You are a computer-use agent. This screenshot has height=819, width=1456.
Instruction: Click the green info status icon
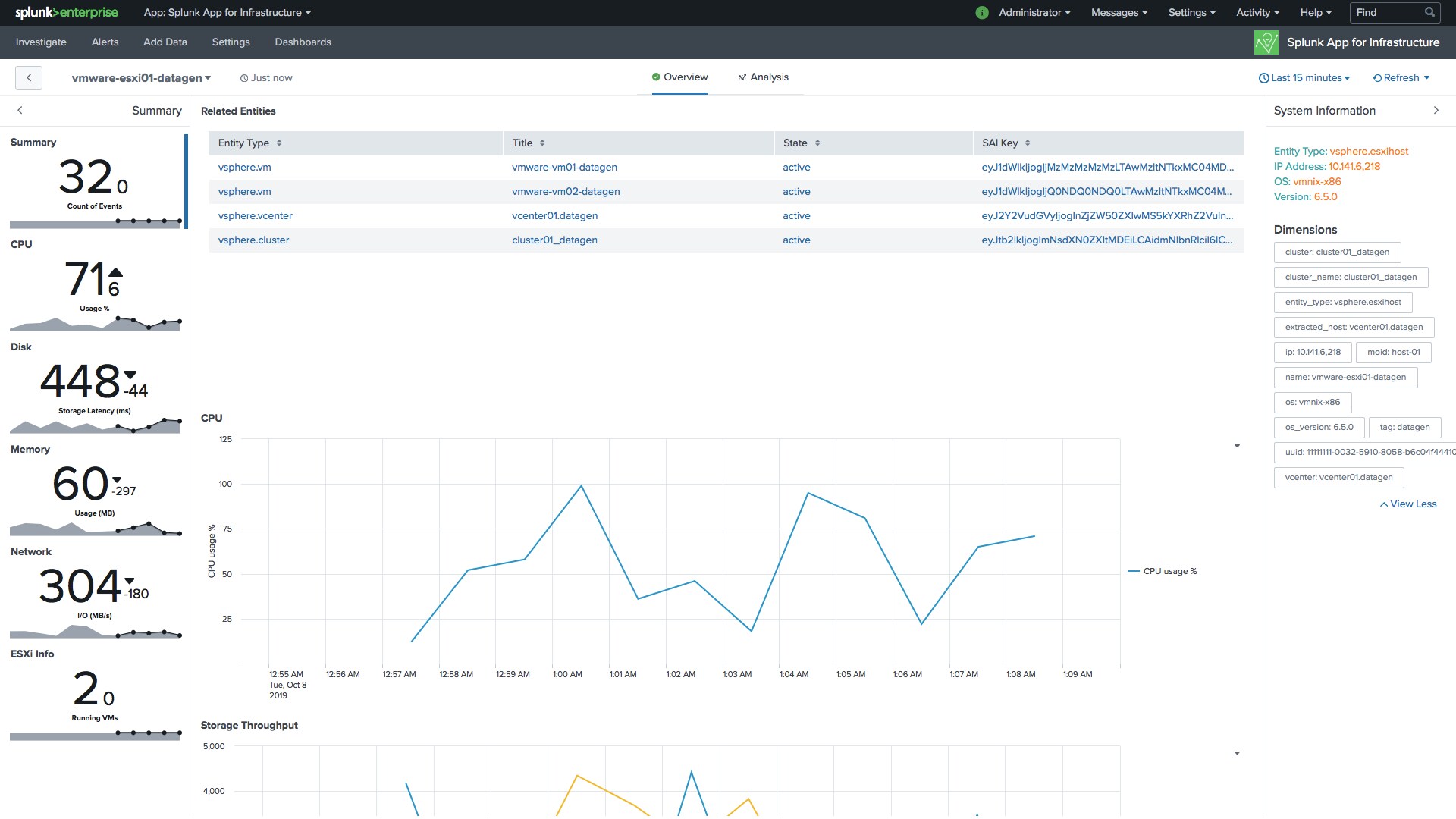coord(982,13)
